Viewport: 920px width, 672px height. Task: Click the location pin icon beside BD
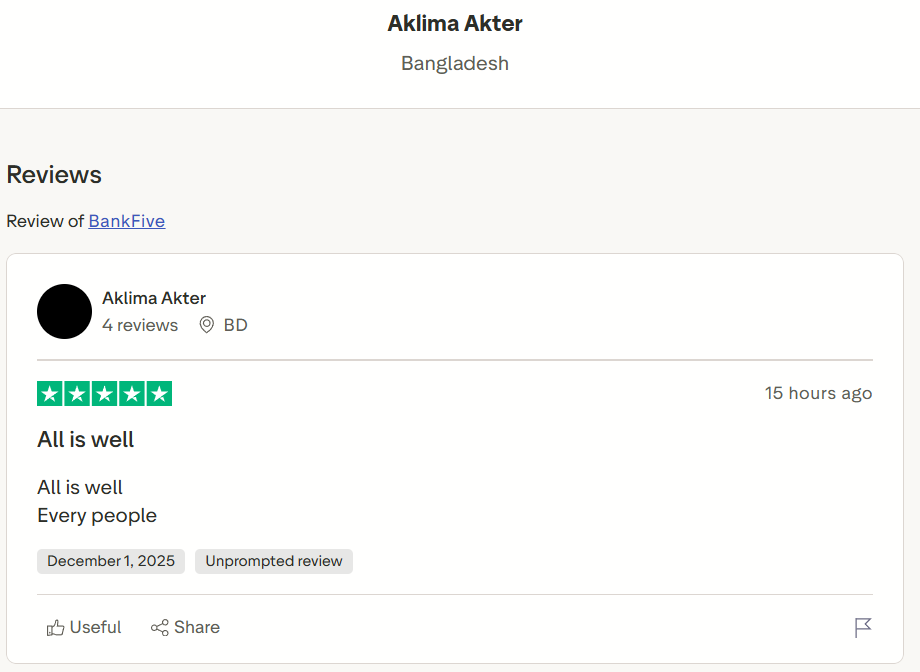[x=207, y=325]
